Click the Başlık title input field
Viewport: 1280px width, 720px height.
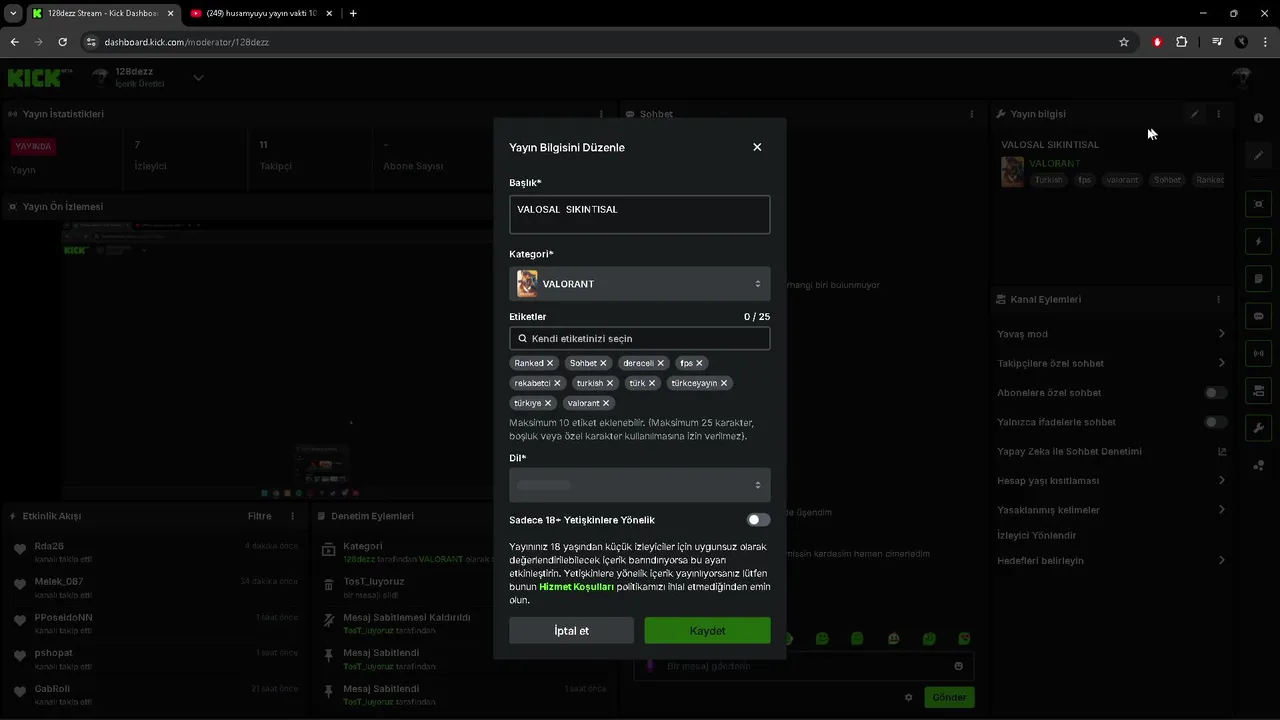pos(639,214)
